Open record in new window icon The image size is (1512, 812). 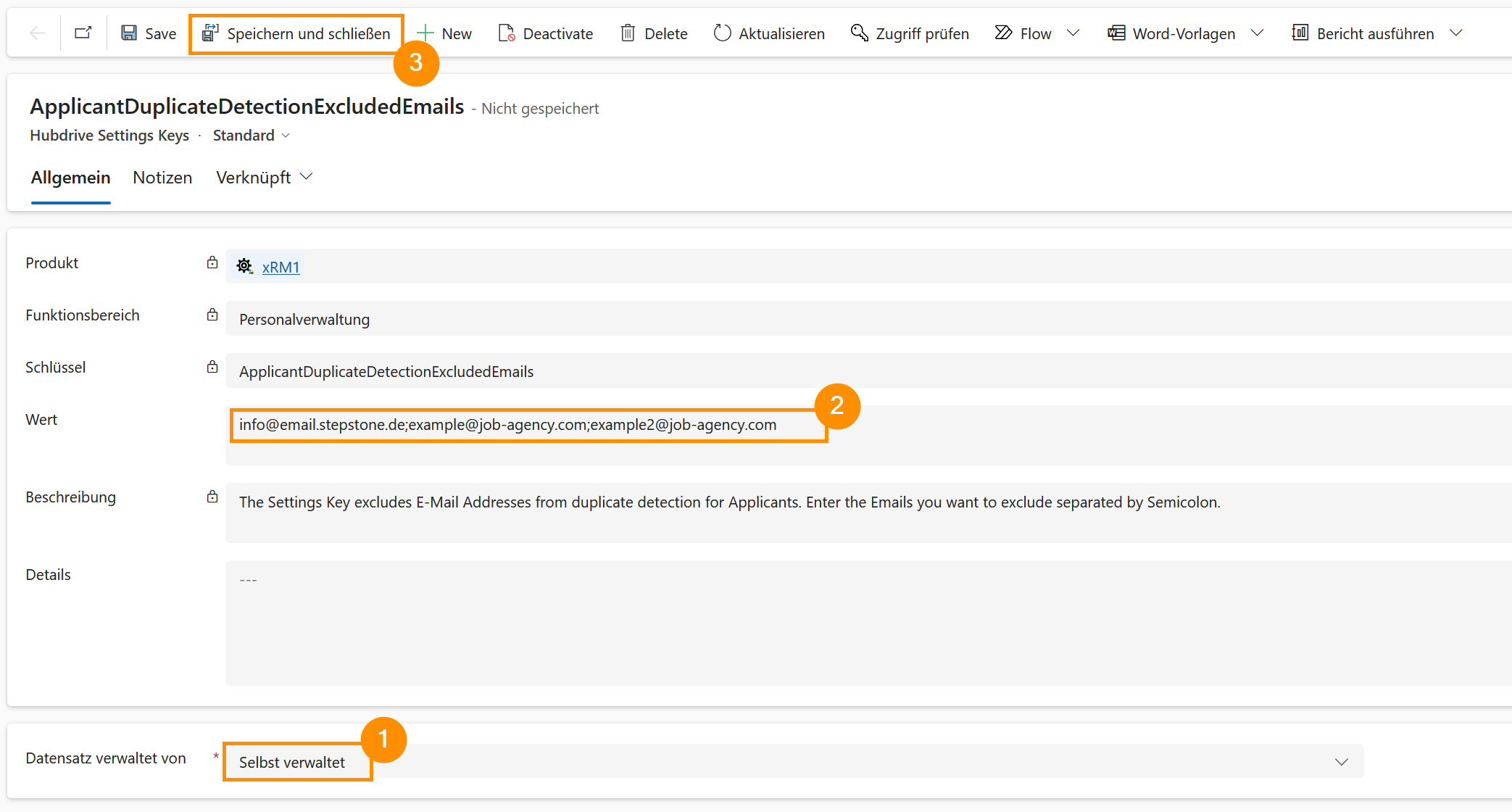(83, 33)
